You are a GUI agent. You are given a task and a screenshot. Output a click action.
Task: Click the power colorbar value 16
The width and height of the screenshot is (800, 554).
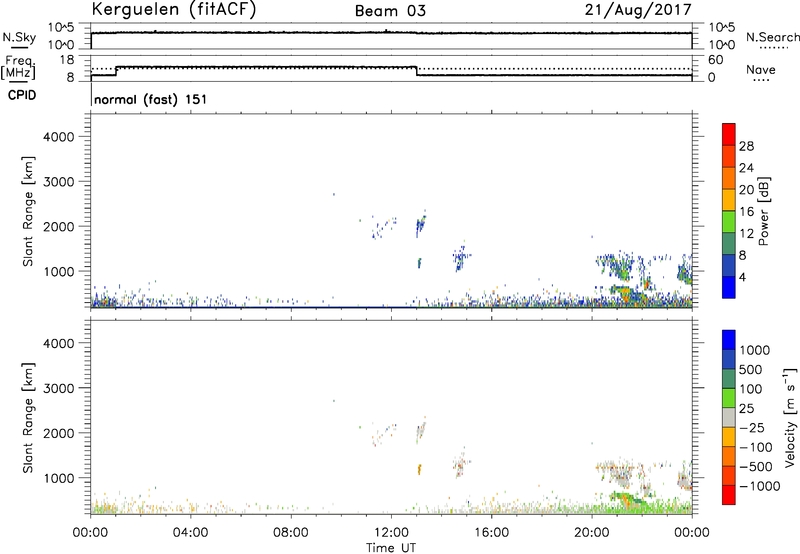pyautogui.click(x=746, y=212)
